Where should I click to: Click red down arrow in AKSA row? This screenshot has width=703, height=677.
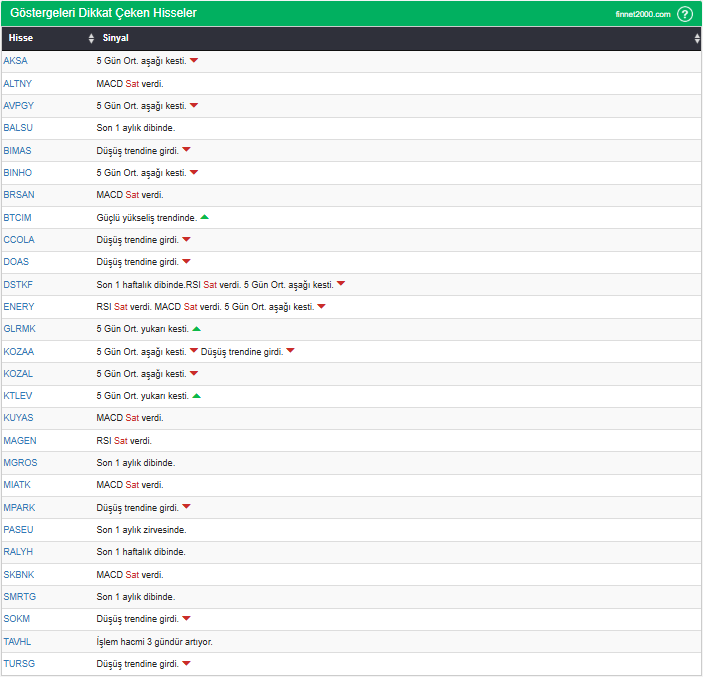point(194,61)
